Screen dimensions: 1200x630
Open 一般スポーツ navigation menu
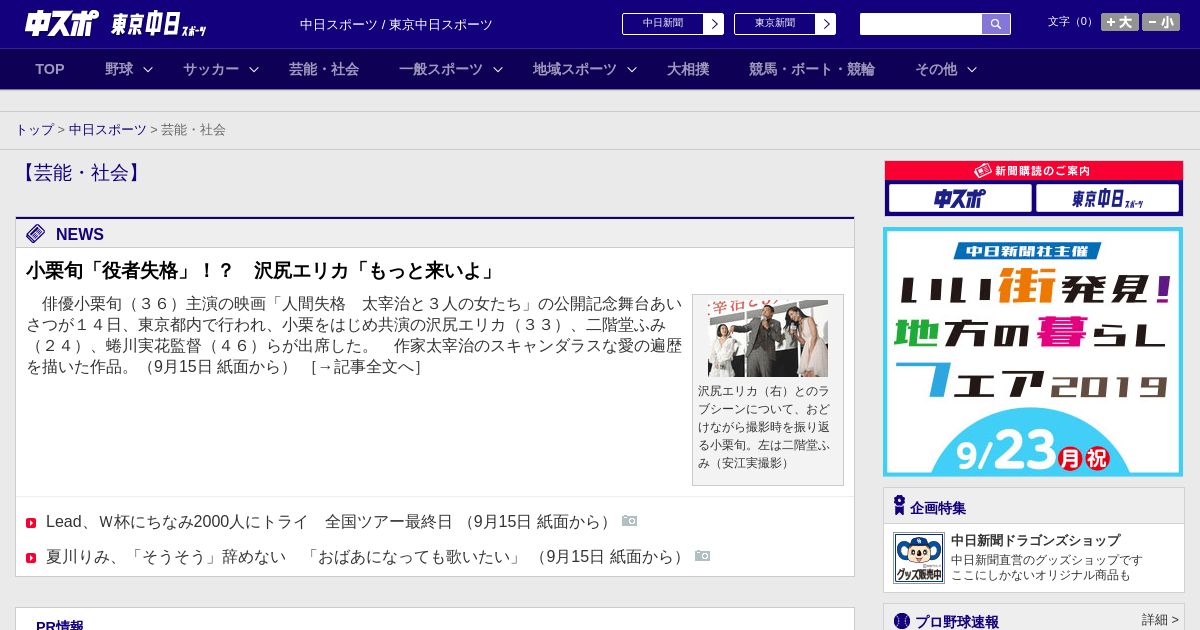[441, 69]
